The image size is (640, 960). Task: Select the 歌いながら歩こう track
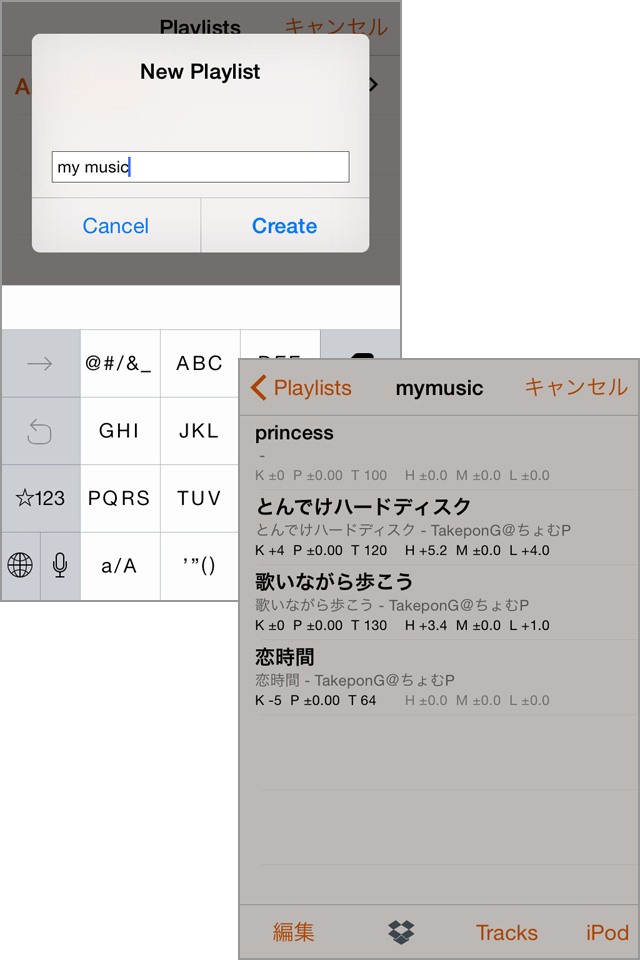[438, 602]
